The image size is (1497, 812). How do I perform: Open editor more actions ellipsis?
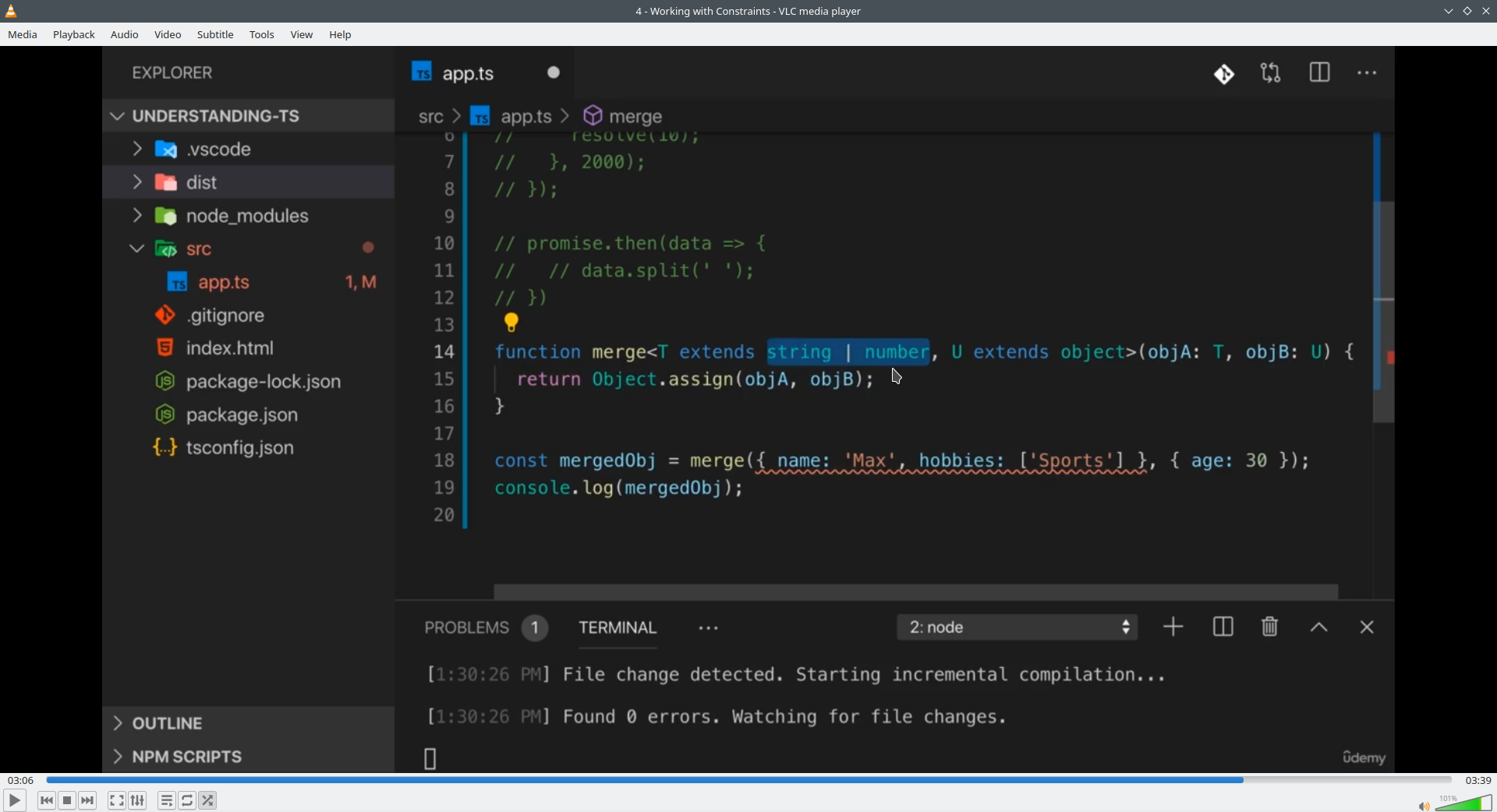click(x=1367, y=73)
